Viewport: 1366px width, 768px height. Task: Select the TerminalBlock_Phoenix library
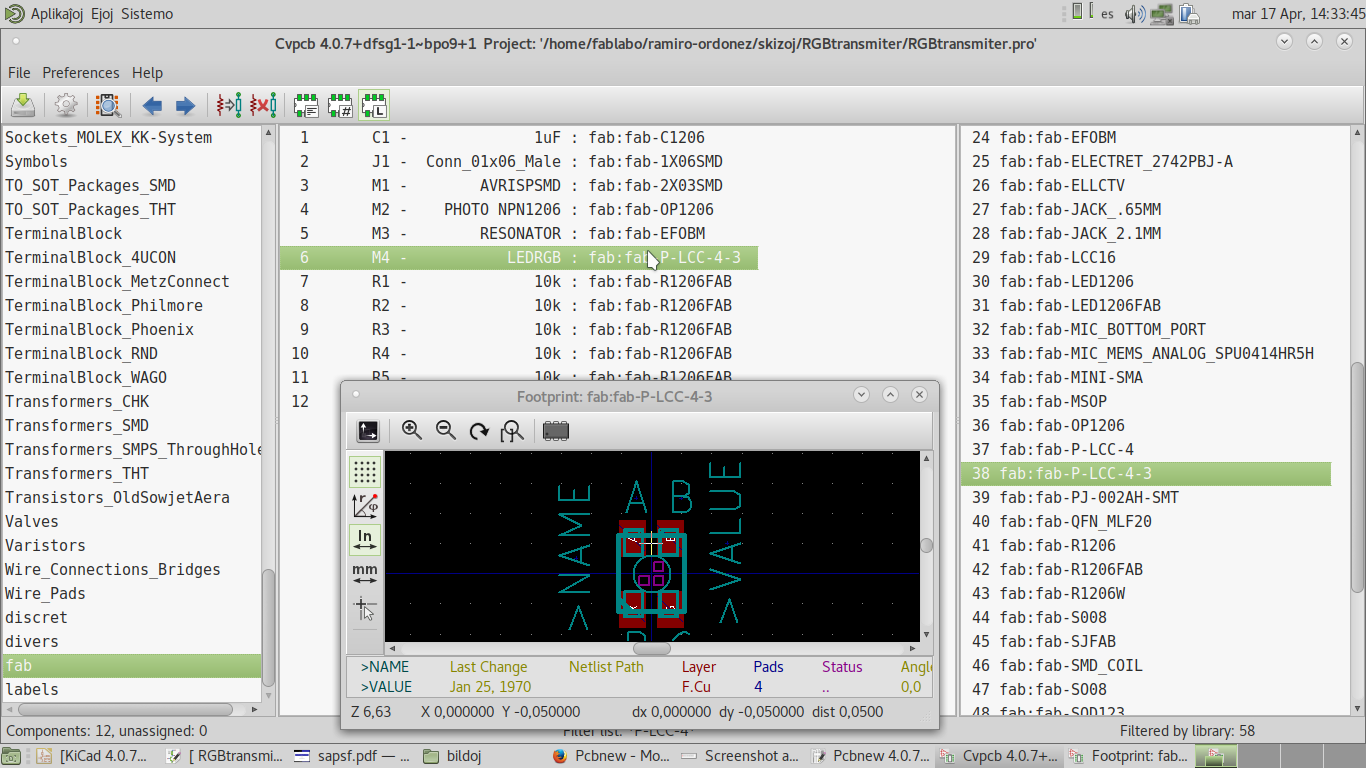(x=99, y=330)
